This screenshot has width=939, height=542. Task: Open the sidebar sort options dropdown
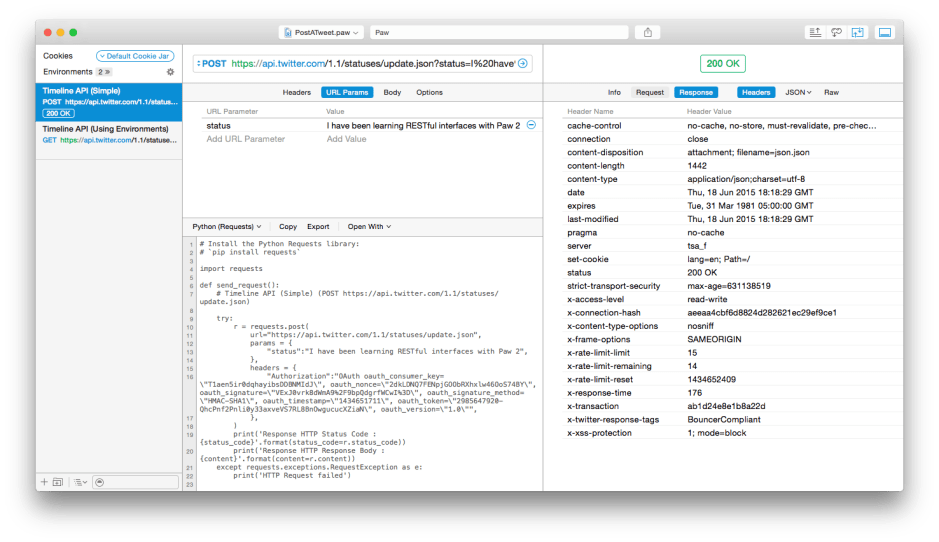tap(80, 482)
